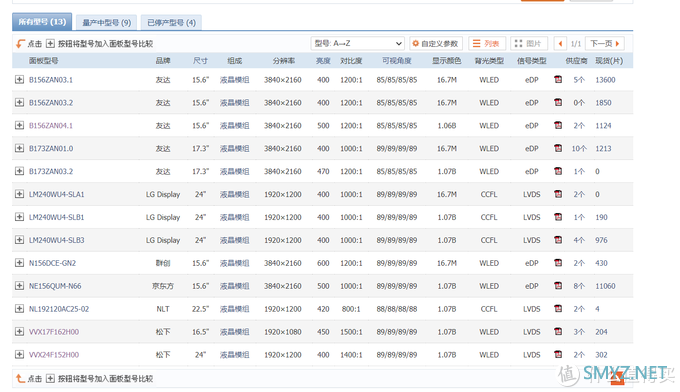This screenshot has width=680, height=392.
Task: Go to previous page arrow
Action: pyautogui.click(x=560, y=43)
